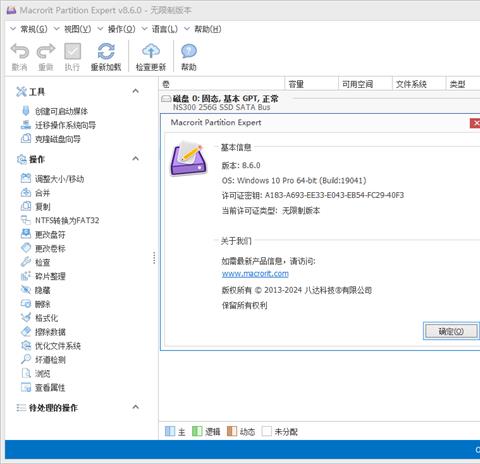Click the Volume (卷) column header
The image size is (480, 464).
pos(222,84)
